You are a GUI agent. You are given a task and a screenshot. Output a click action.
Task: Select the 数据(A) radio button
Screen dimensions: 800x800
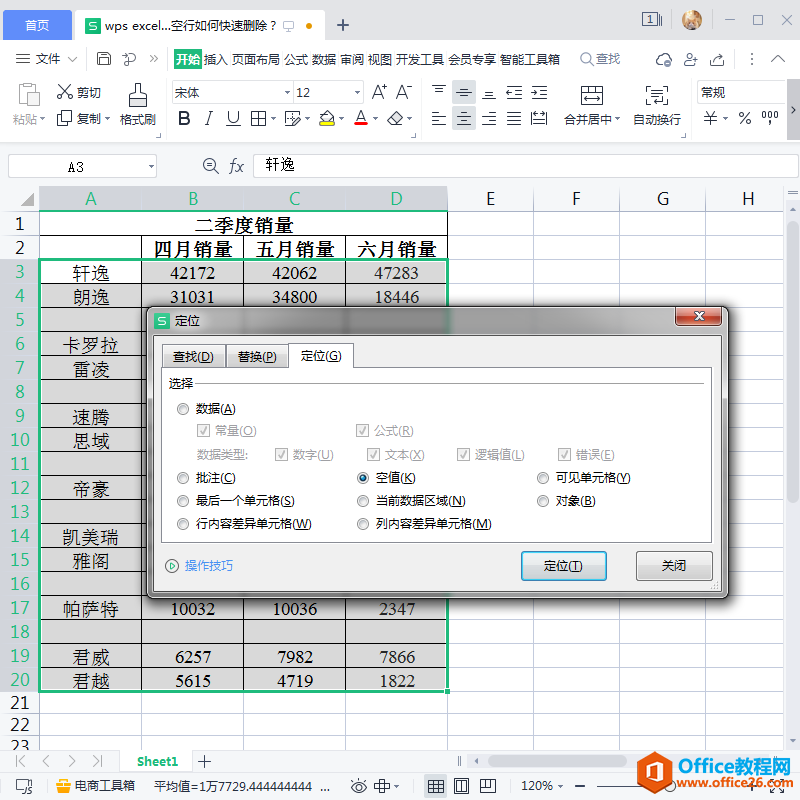coord(183,409)
